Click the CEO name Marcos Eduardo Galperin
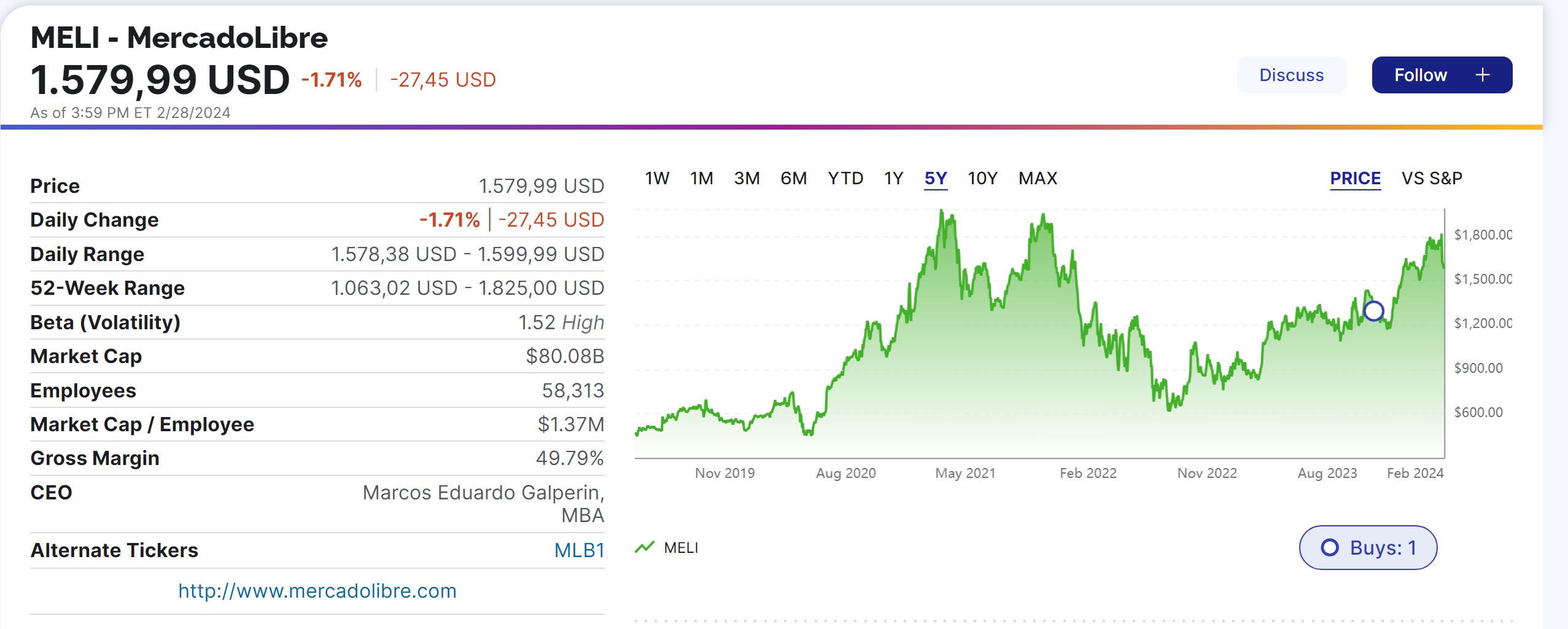 coord(484,504)
